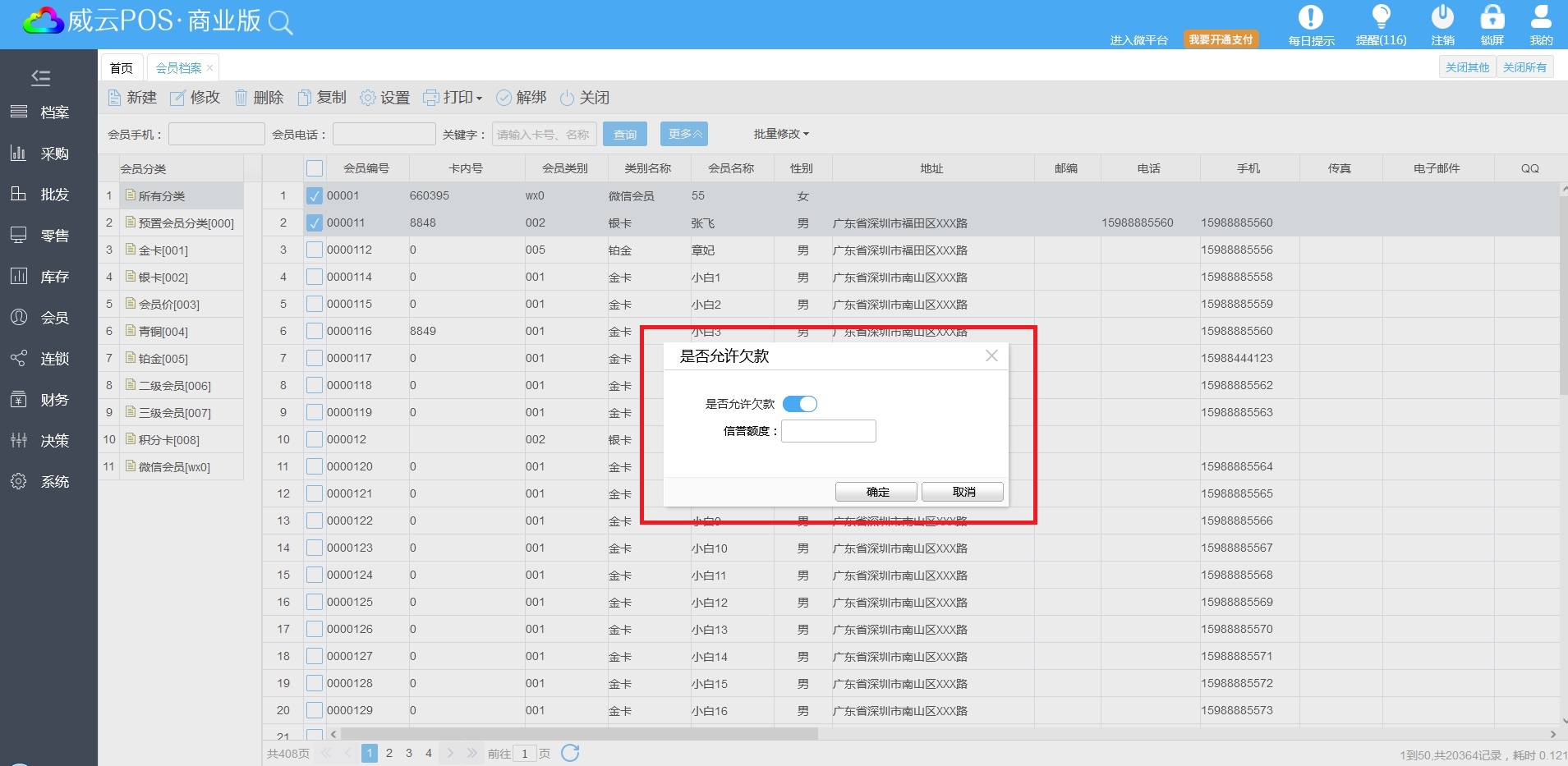This screenshot has width=1568, height=766.
Task: Uncheck the checkbox for member 00001
Action: tap(315, 196)
